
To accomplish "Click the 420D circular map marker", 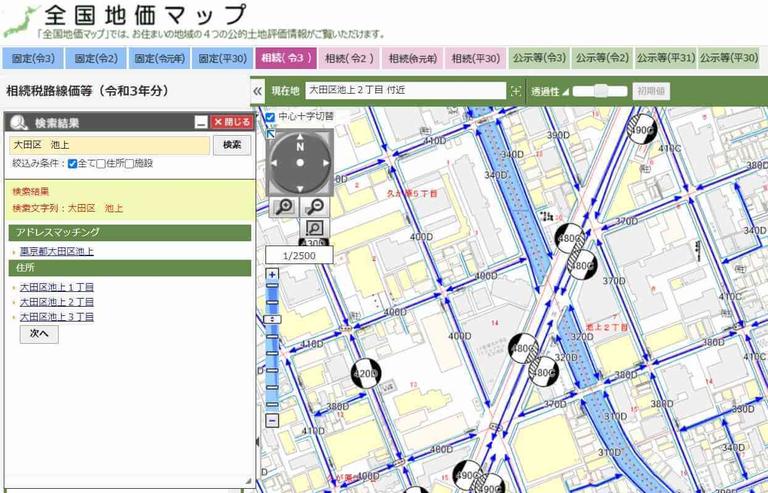I will point(366,374).
